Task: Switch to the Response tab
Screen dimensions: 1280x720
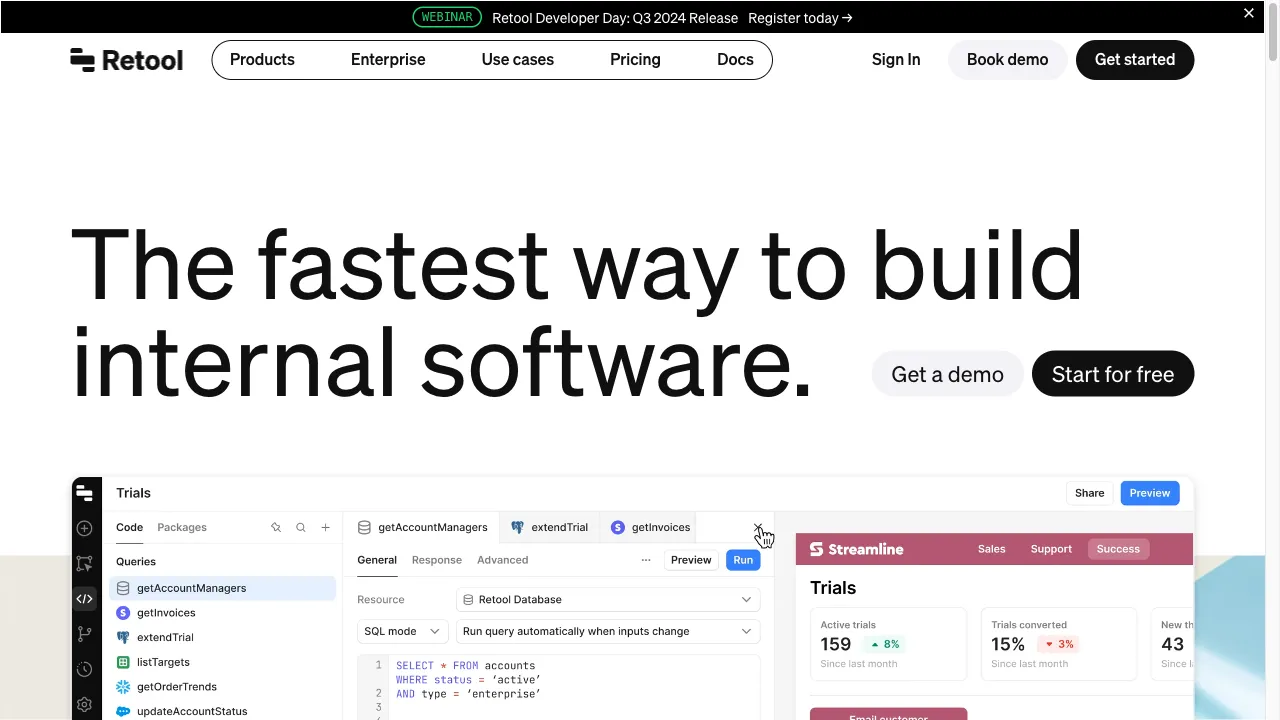Action: [437, 560]
